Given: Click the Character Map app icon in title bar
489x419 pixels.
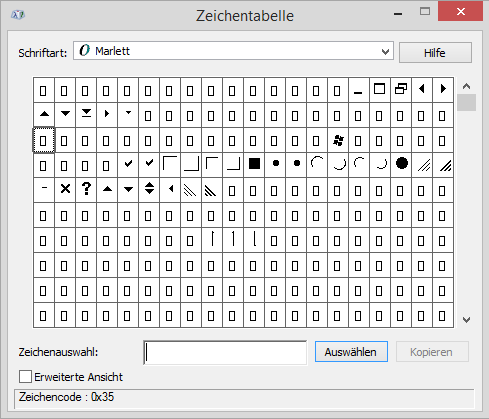Looking at the screenshot, I should (x=18, y=15).
